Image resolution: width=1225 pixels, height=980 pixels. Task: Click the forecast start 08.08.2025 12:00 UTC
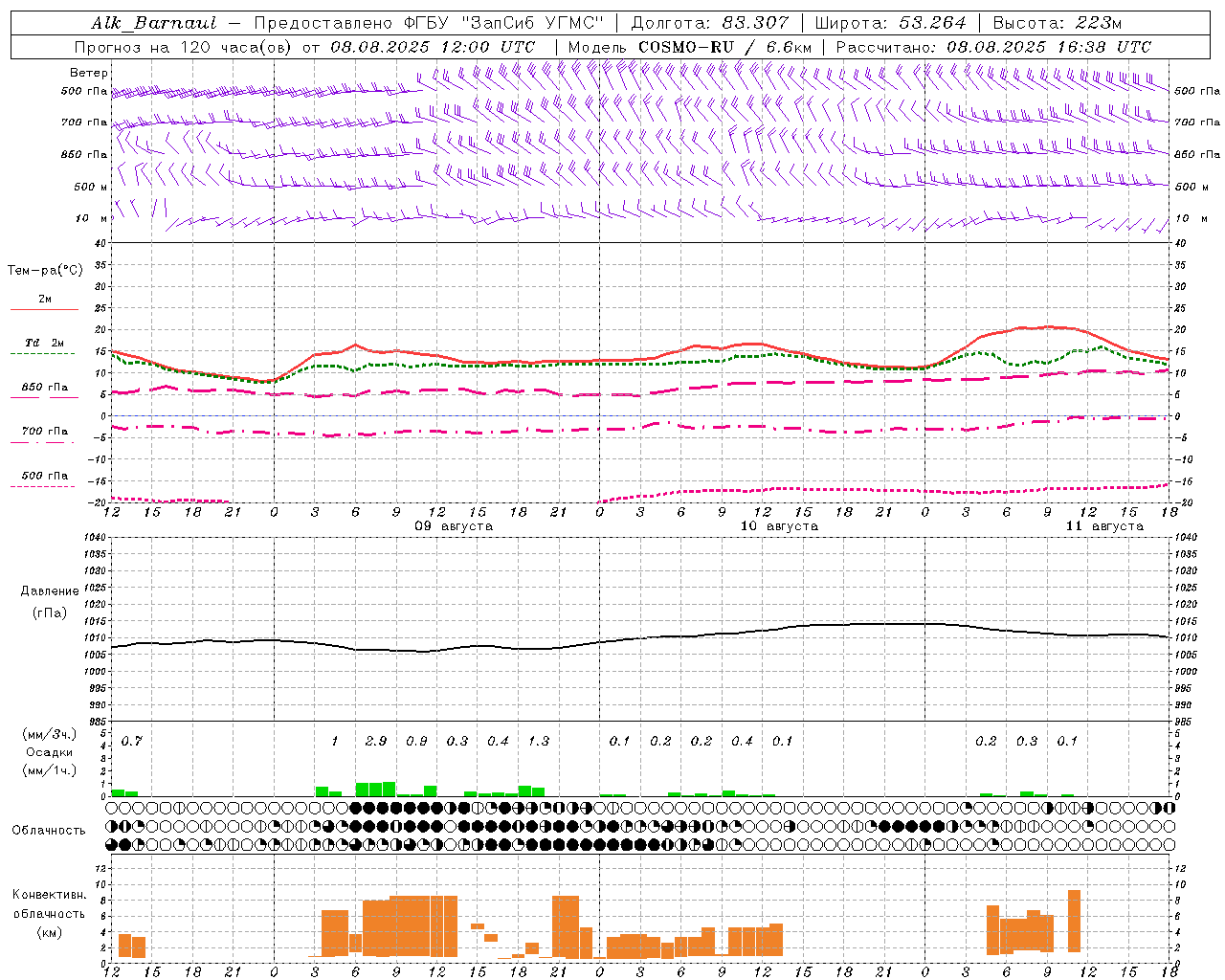tap(433, 47)
